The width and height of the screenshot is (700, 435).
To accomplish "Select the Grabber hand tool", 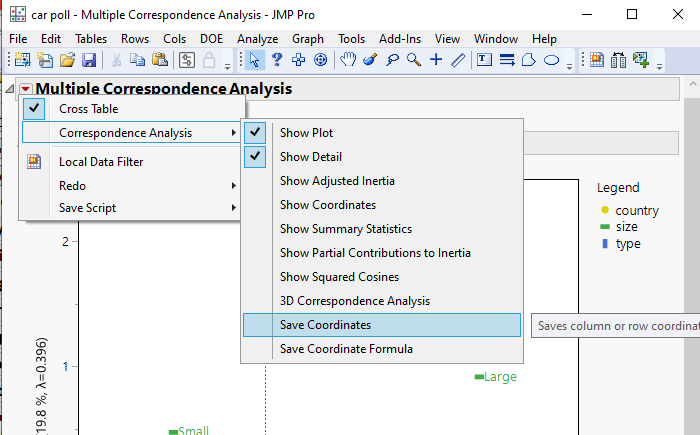I will (x=348, y=60).
